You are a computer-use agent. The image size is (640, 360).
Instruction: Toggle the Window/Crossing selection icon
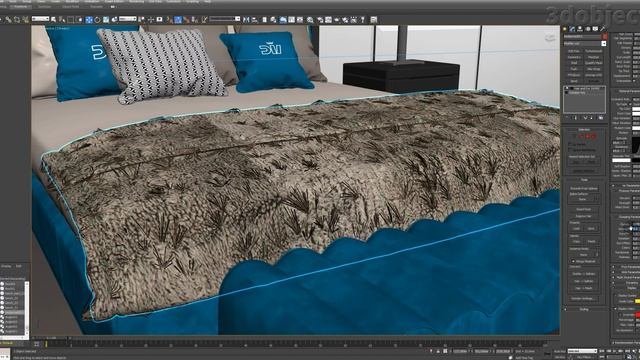[x=79, y=19]
